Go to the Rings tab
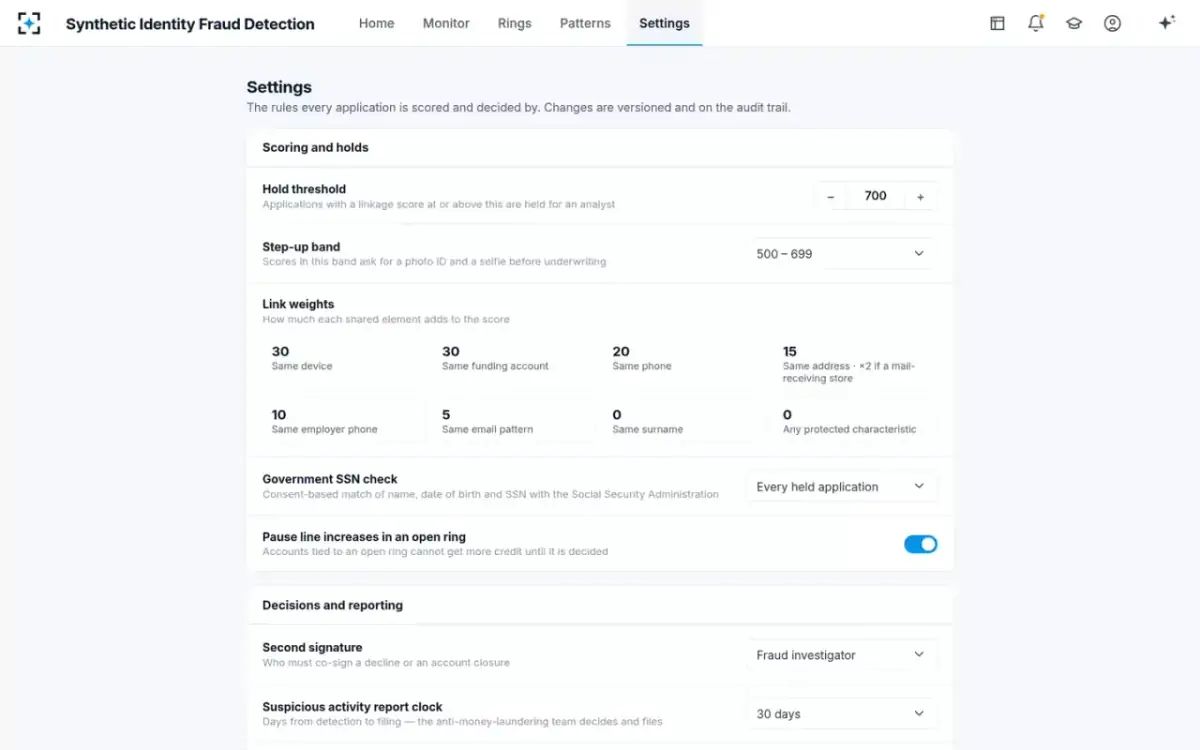Screen dimensions: 1200x750 515,23
